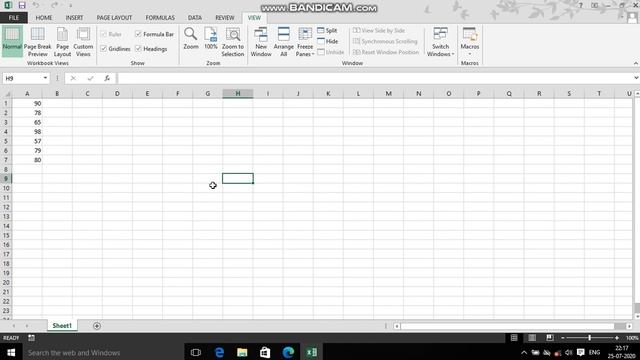640x360 pixels.
Task: Open a New Window
Action: pos(261,42)
